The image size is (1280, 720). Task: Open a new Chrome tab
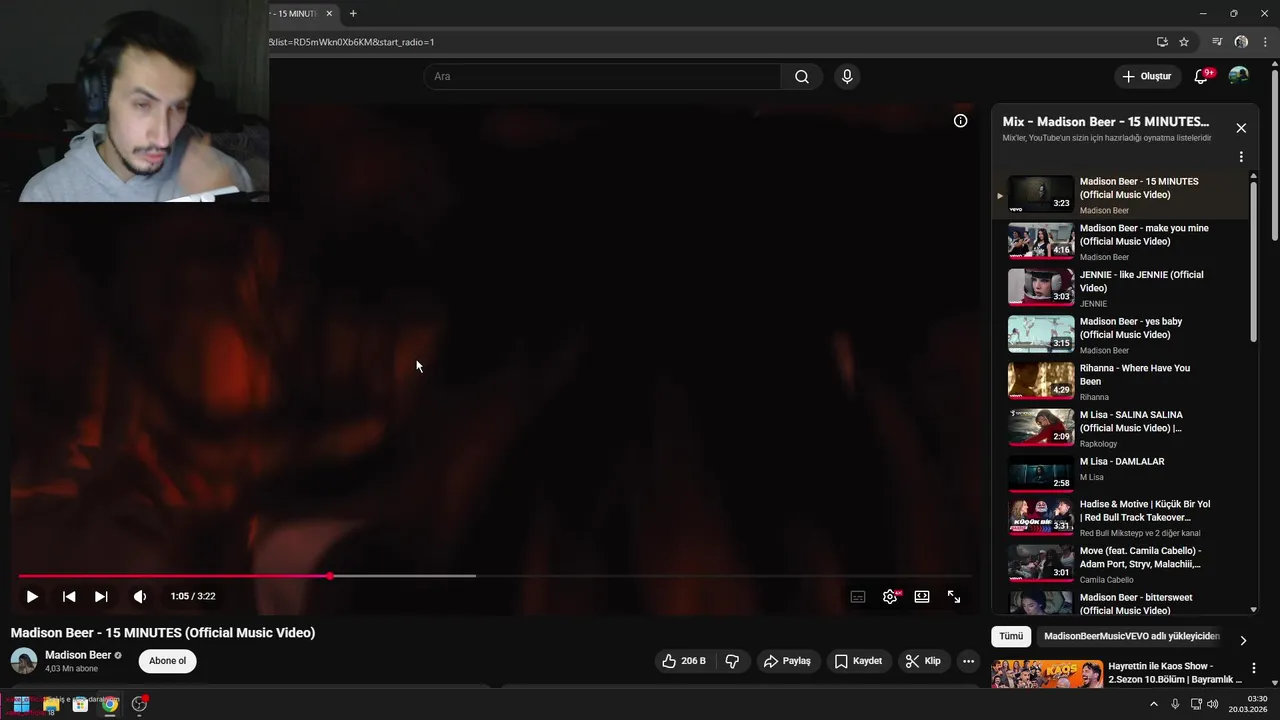(x=353, y=14)
